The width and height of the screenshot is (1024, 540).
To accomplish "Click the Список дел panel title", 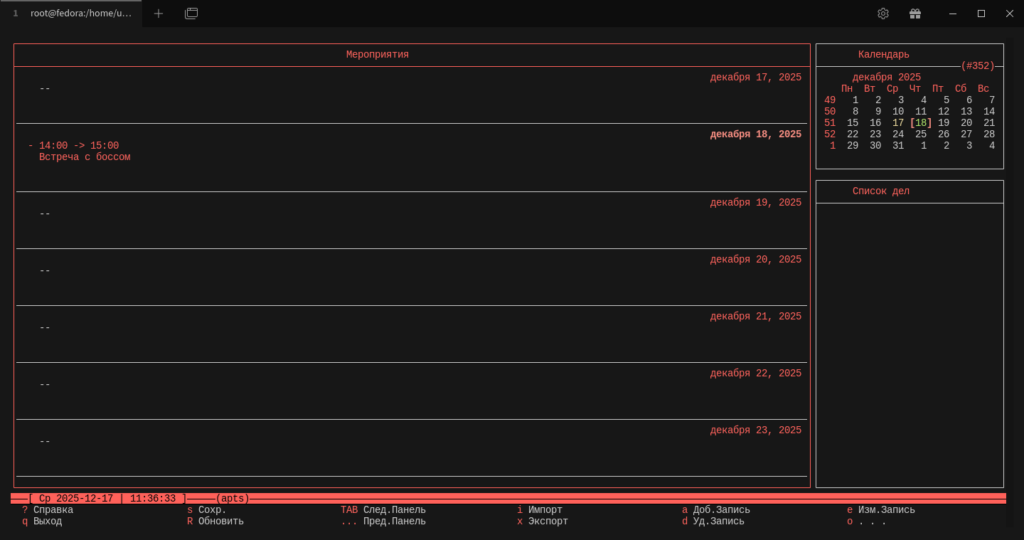I will (x=881, y=191).
